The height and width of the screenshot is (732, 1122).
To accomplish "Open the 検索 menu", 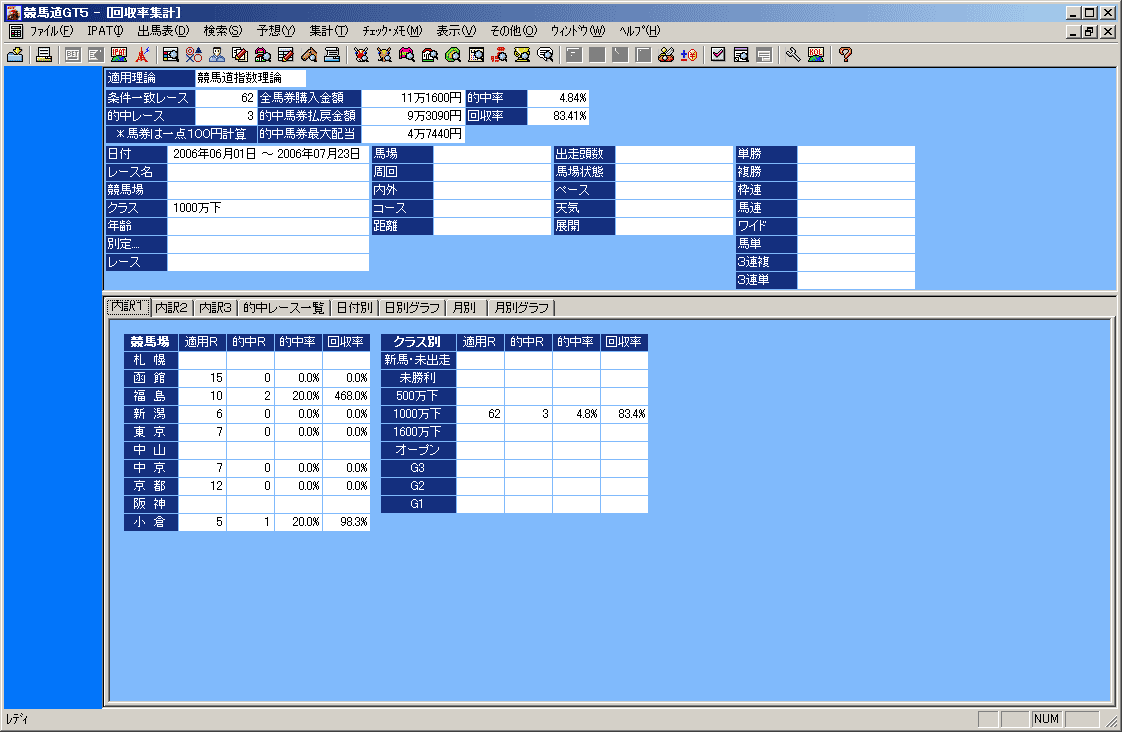I will pos(222,31).
